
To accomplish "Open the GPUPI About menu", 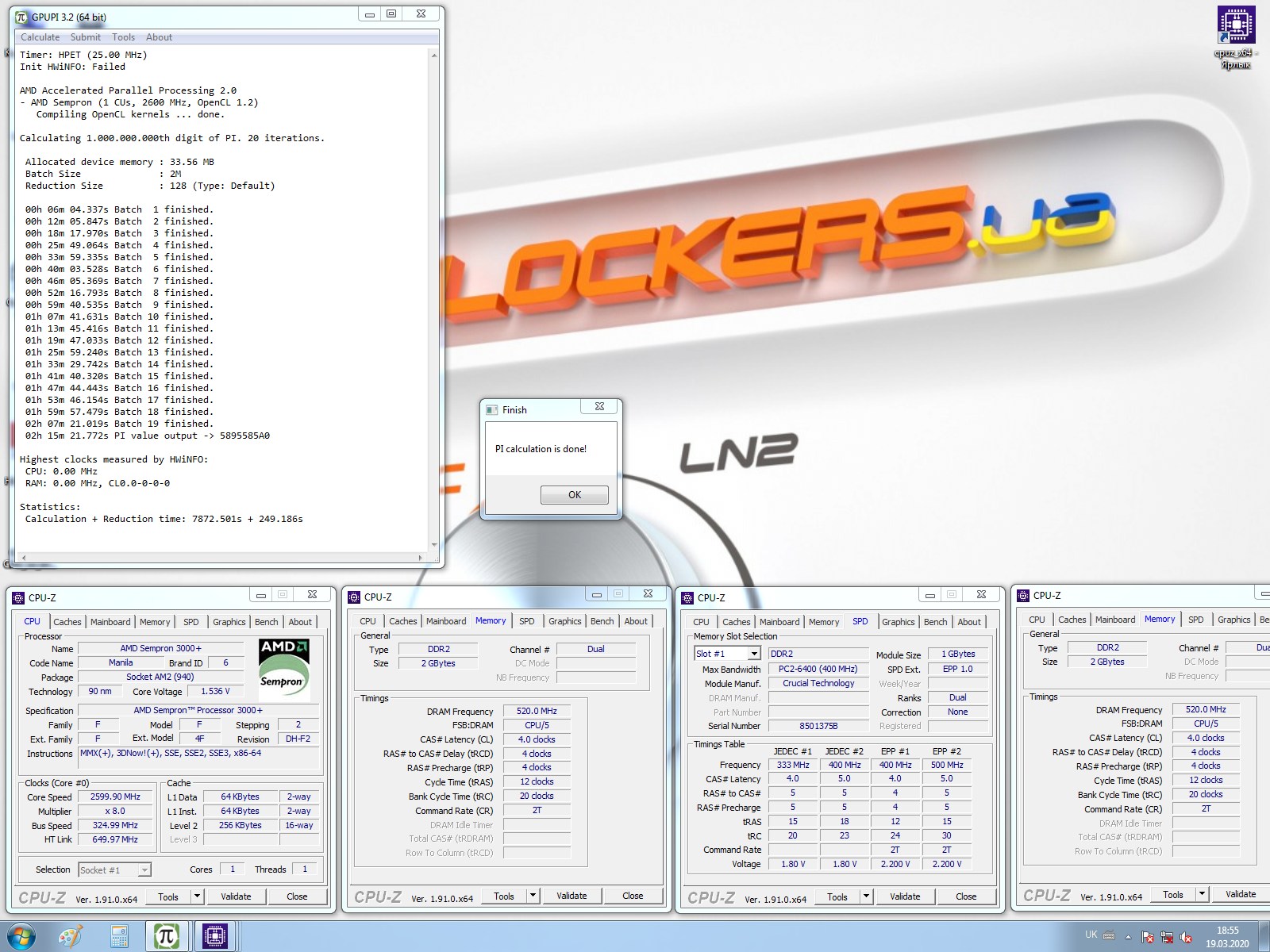I will tap(159, 37).
